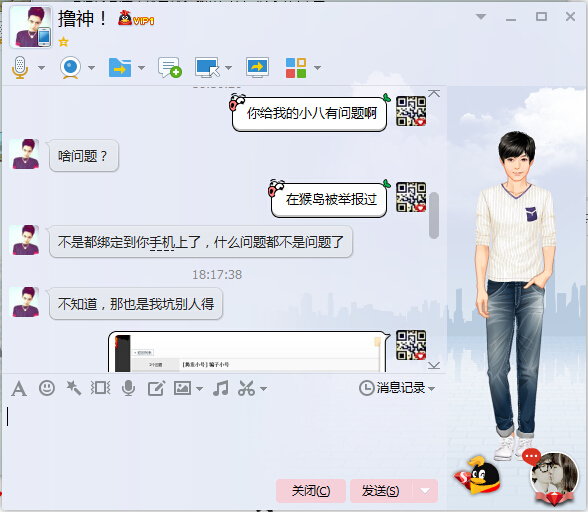588x512 pixels.
Task: Maximize the chat window
Action: [541, 17]
